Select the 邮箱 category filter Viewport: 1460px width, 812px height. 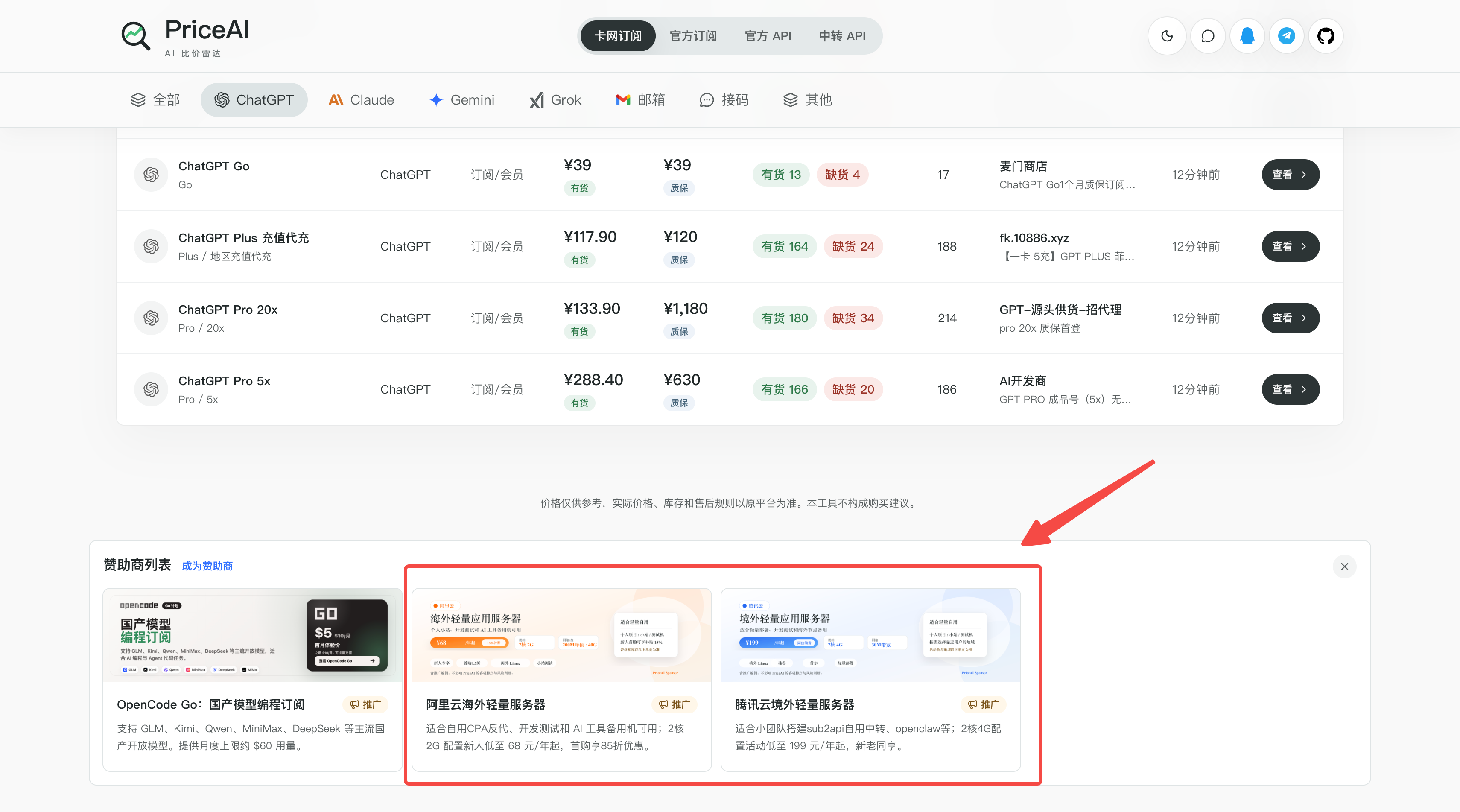point(640,100)
